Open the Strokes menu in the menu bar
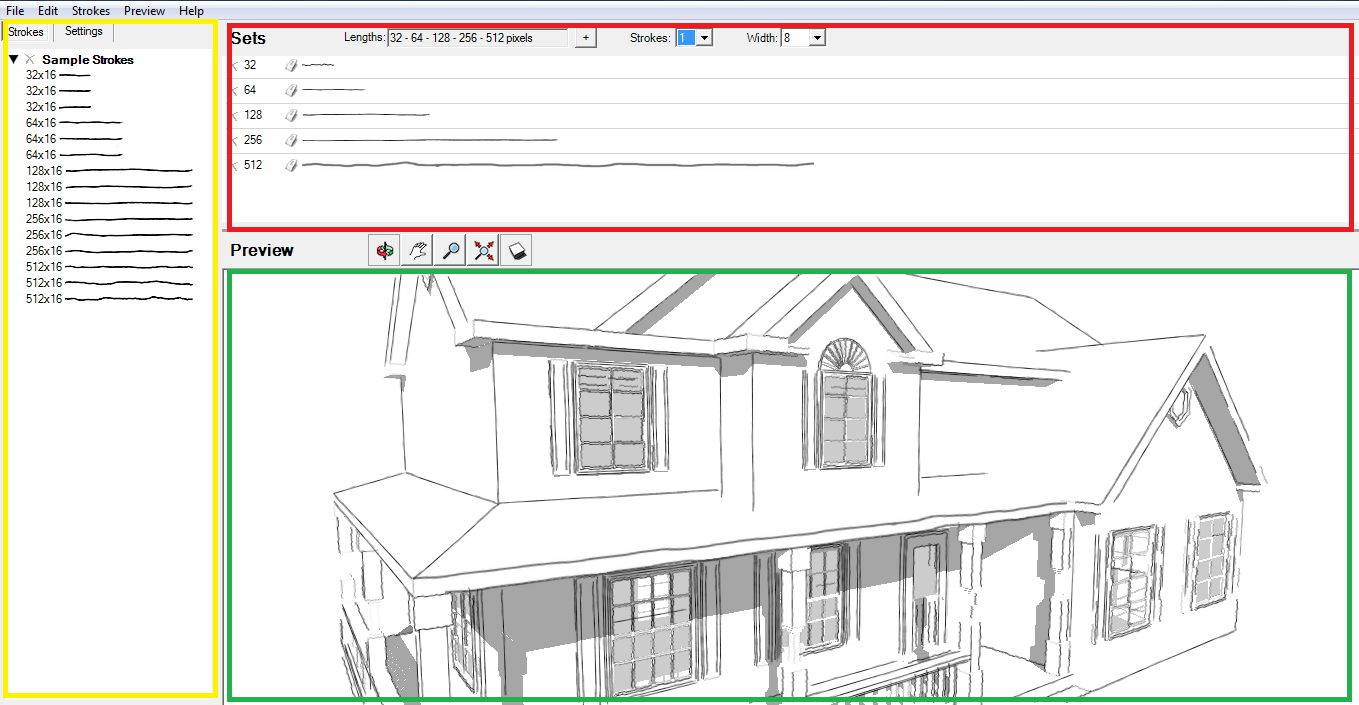The width and height of the screenshot is (1359, 705). (x=90, y=10)
